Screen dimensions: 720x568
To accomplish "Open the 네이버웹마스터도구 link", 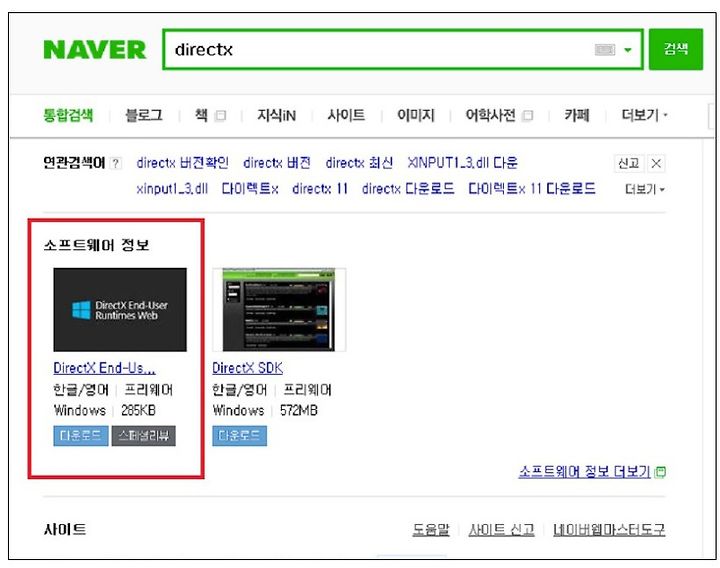I will click(x=609, y=530).
